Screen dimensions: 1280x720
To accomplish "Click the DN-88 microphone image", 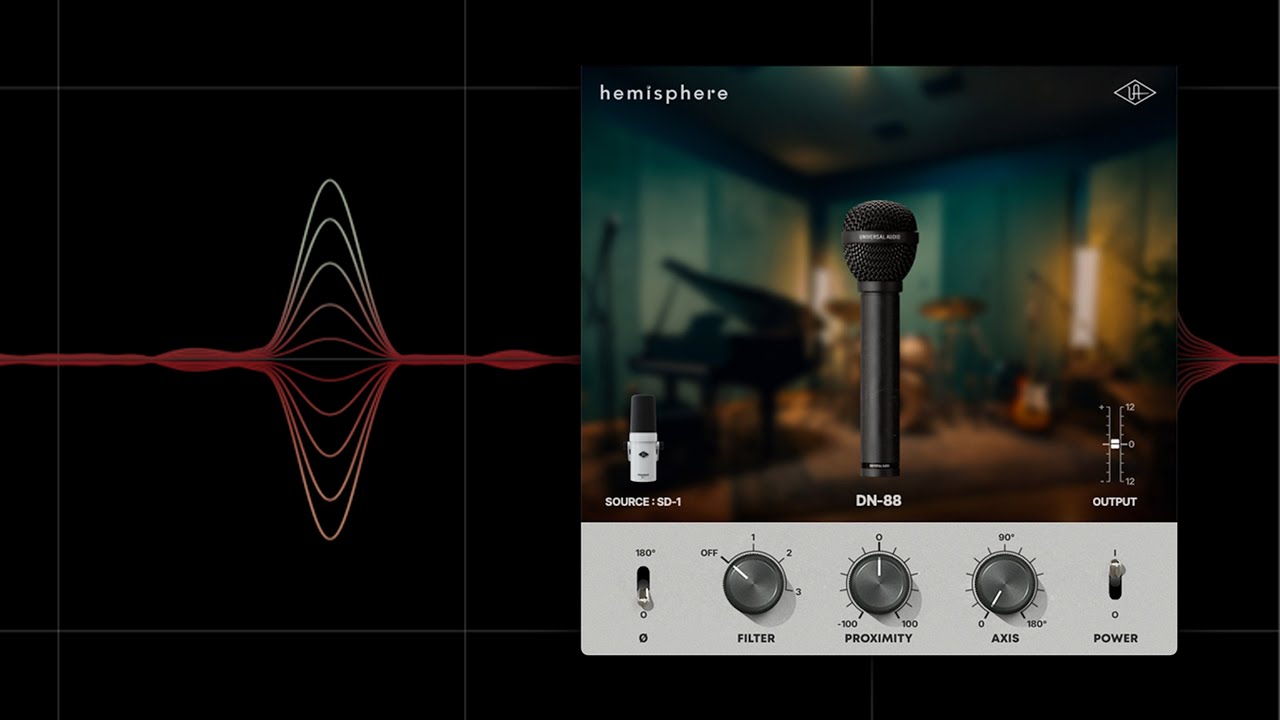I will (x=879, y=338).
